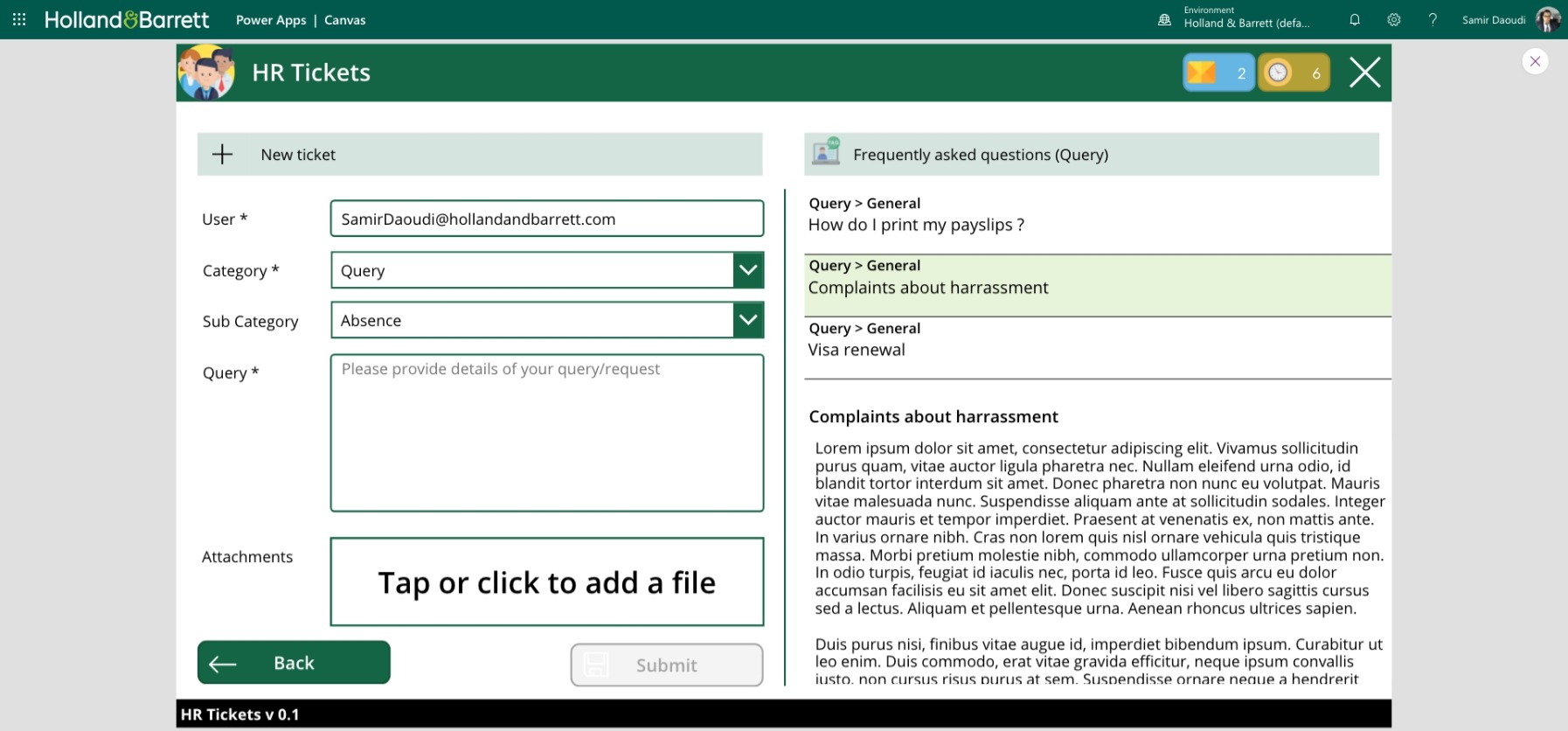
Task: Click 'Frequently asked questions (Query)' heading
Action: (x=981, y=155)
